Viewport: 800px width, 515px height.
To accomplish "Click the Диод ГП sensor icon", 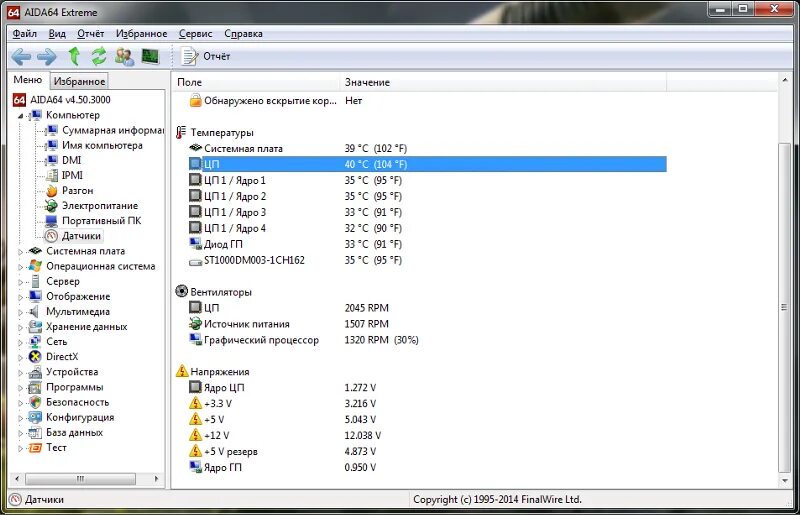I will tap(195, 244).
